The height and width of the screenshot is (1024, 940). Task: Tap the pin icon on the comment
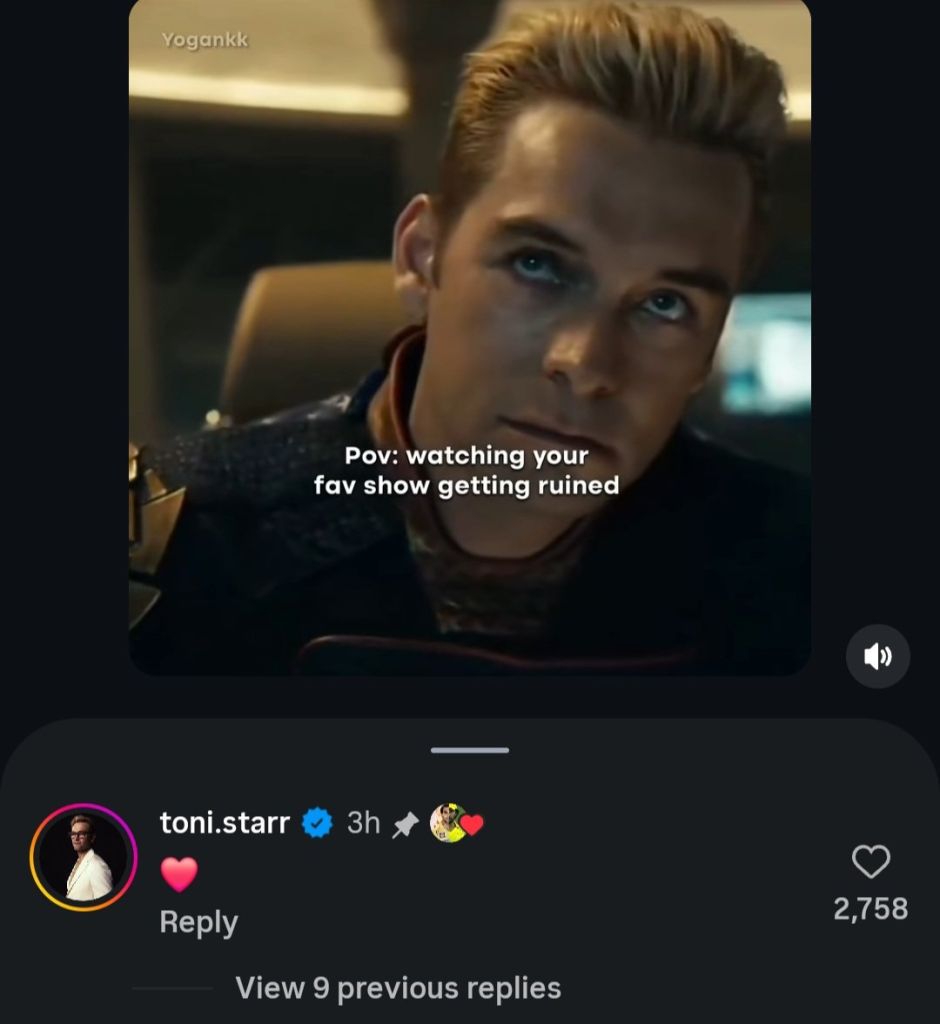(x=405, y=824)
